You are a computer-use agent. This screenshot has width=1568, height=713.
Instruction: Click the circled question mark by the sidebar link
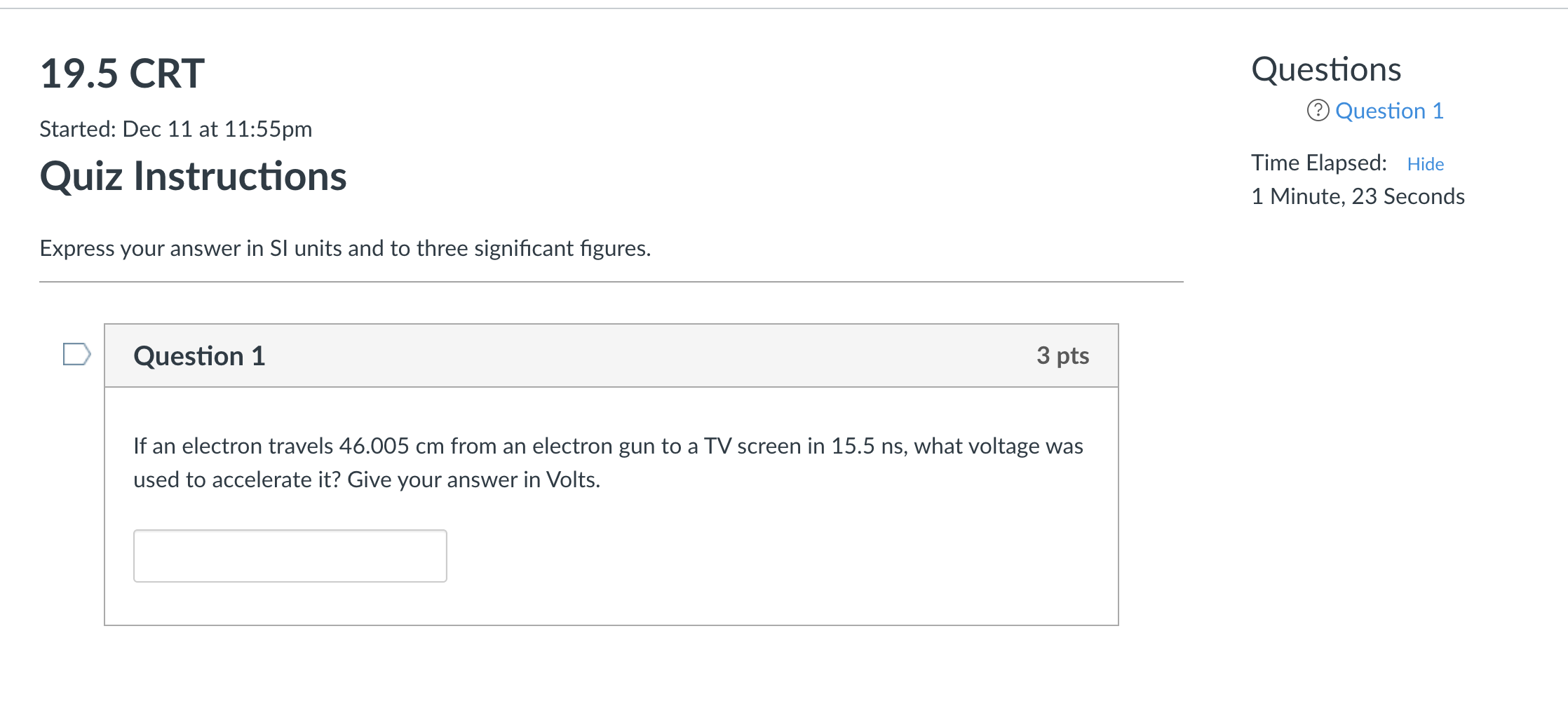pyautogui.click(x=1318, y=110)
